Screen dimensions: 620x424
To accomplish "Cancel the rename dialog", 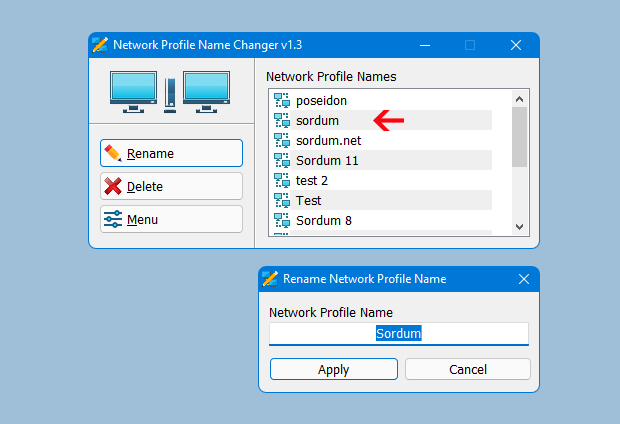I will click(x=468, y=369).
